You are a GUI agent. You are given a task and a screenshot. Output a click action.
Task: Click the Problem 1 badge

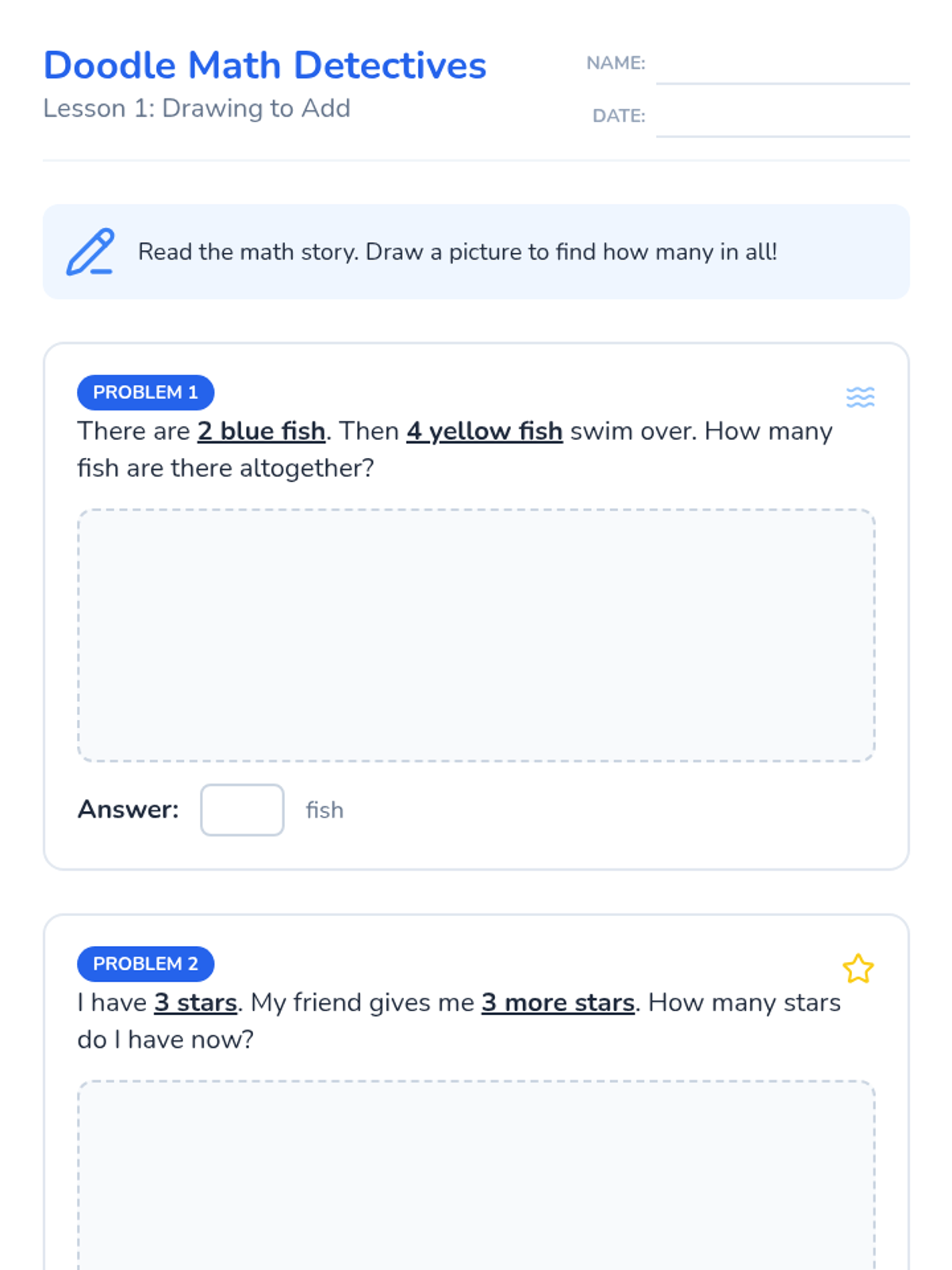(x=145, y=392)
